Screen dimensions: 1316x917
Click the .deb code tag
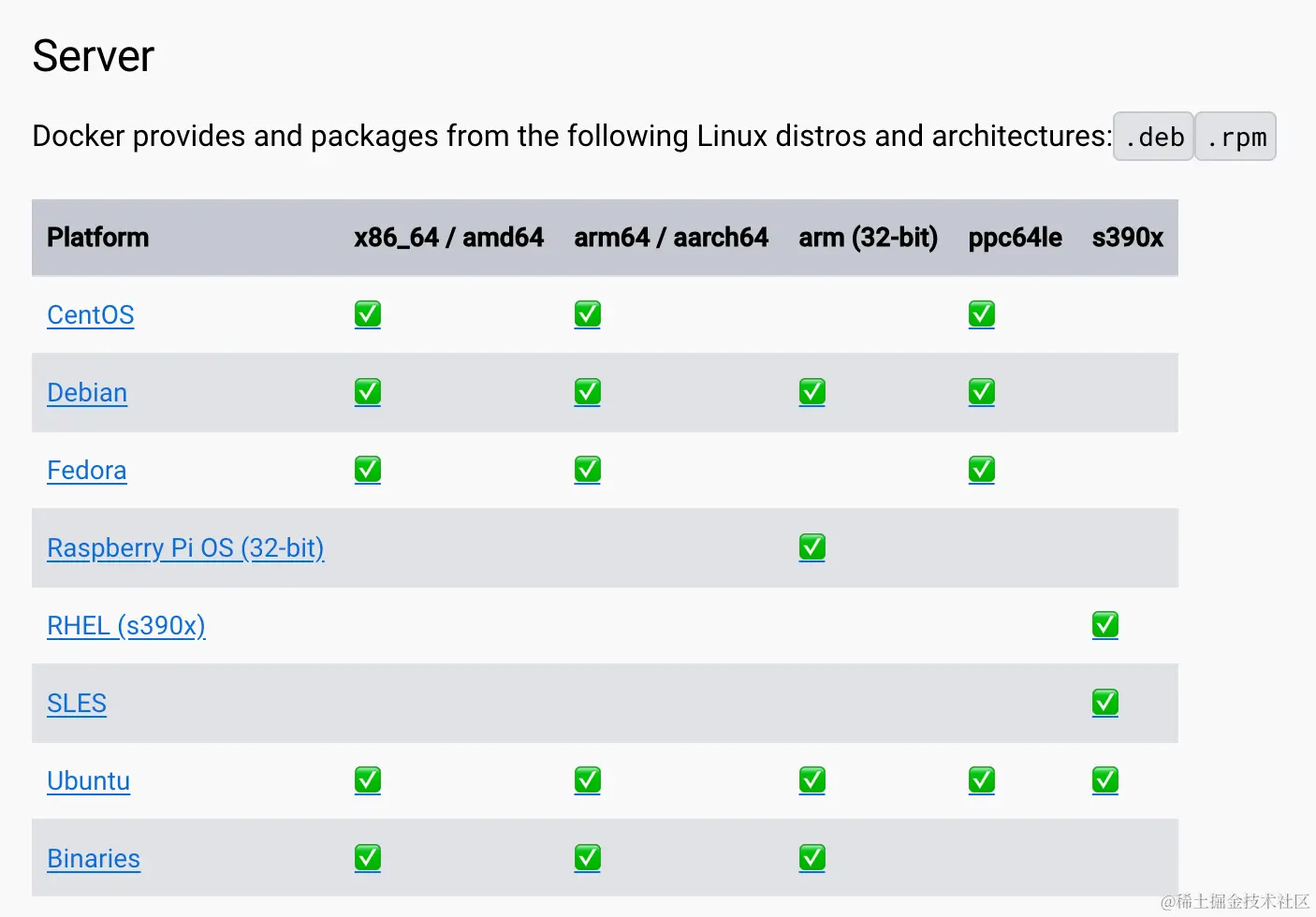(x=1153, y=137)
